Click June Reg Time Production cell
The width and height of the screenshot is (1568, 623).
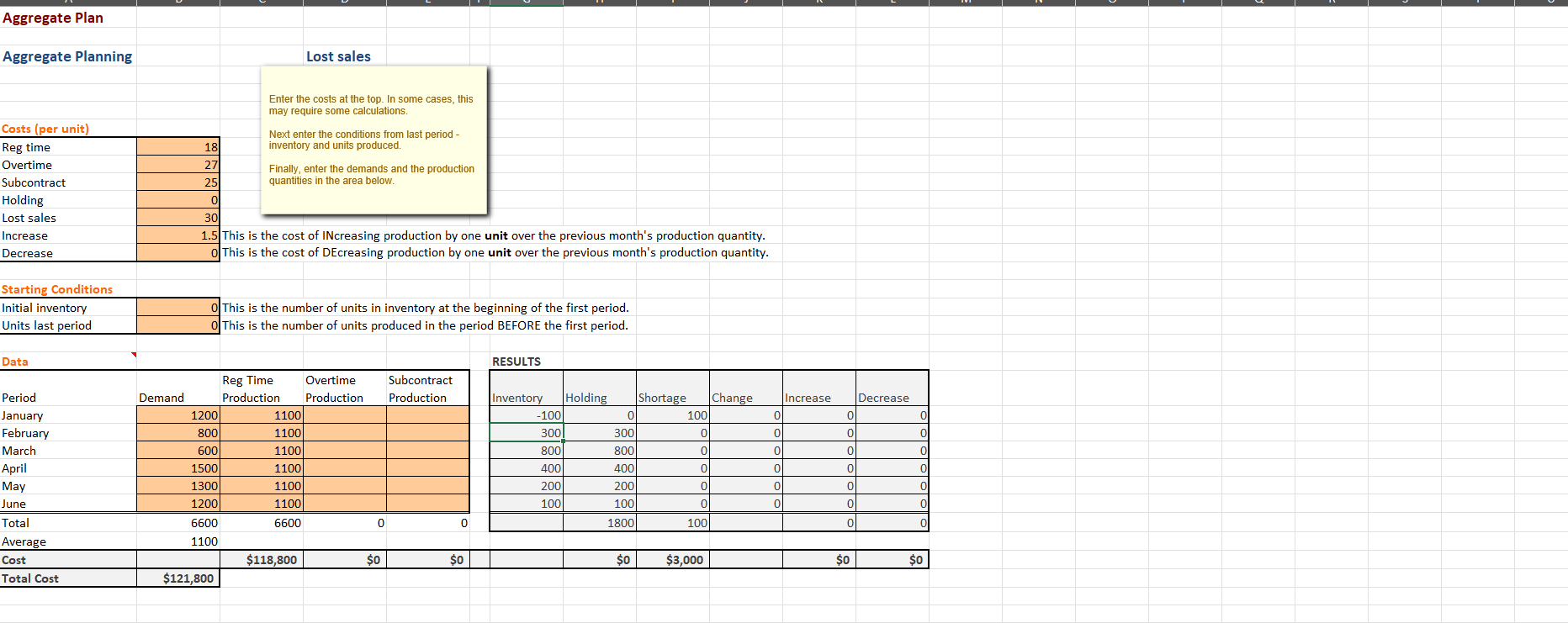[262, 504]
